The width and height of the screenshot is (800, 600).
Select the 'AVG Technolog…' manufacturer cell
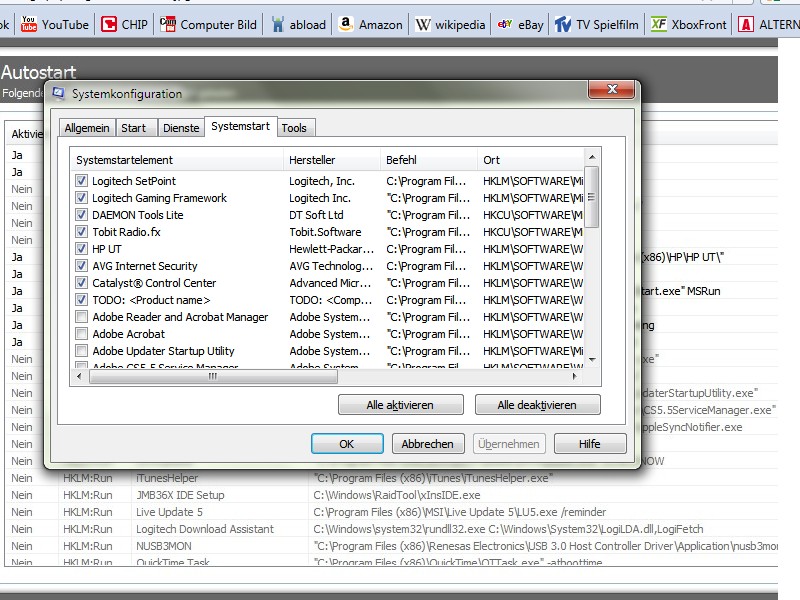(x=331, y=266)
